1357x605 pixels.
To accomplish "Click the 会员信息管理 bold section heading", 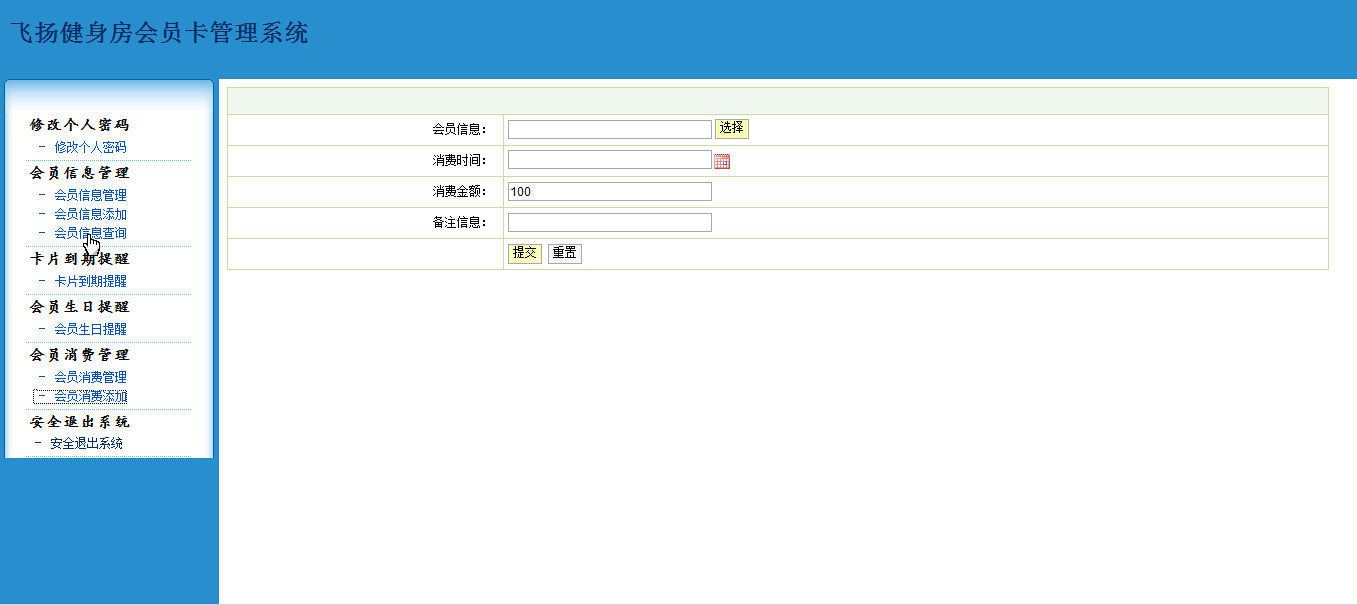I will [x=80, y=173].
